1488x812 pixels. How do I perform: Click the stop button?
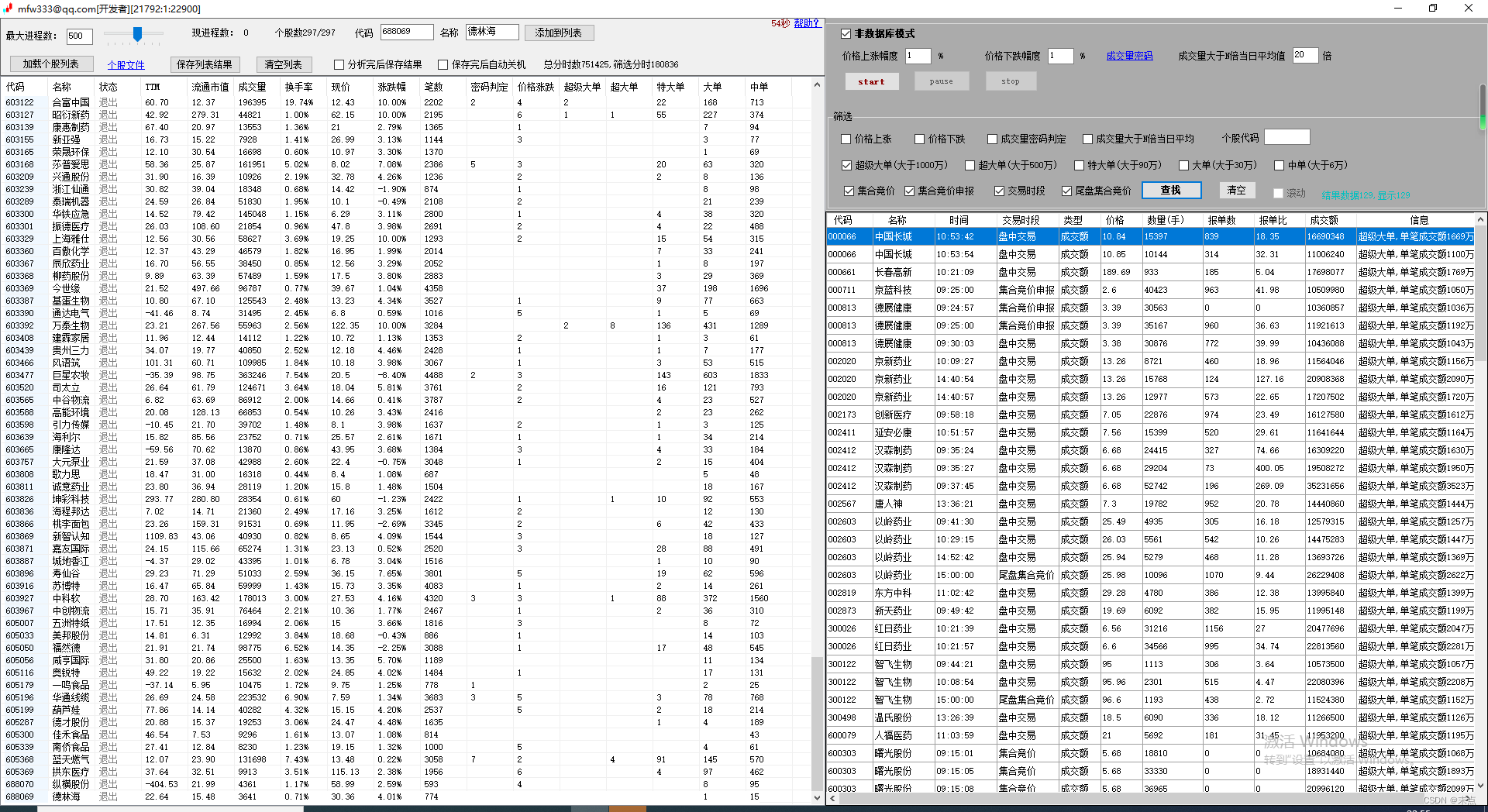1011,81
